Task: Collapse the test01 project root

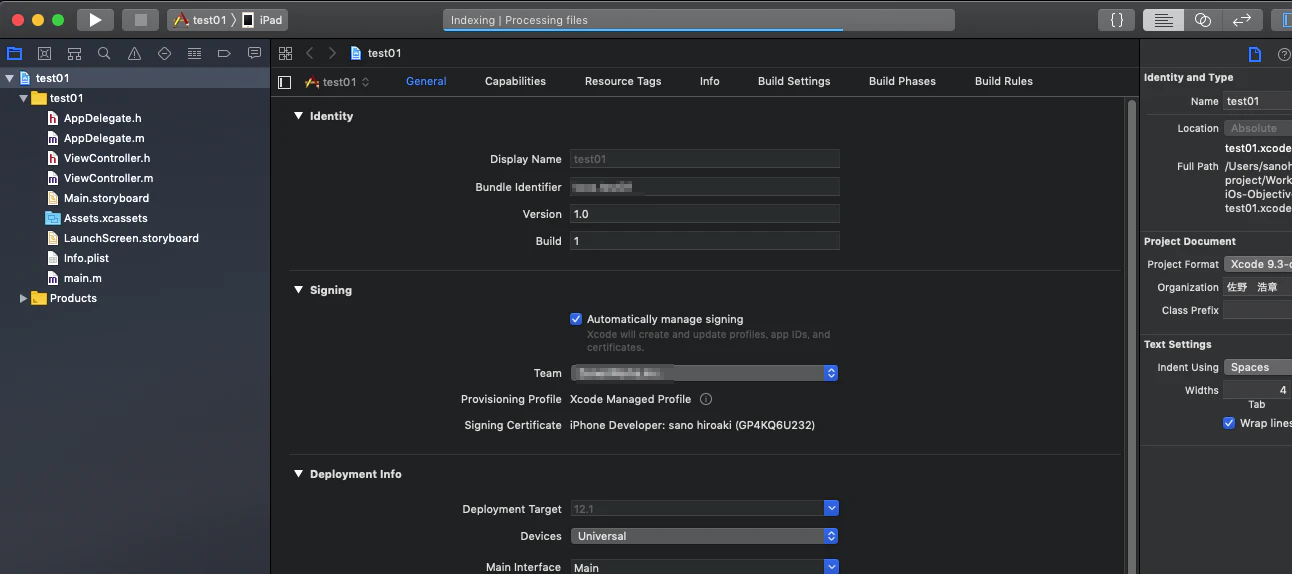Action: [10, 78]
